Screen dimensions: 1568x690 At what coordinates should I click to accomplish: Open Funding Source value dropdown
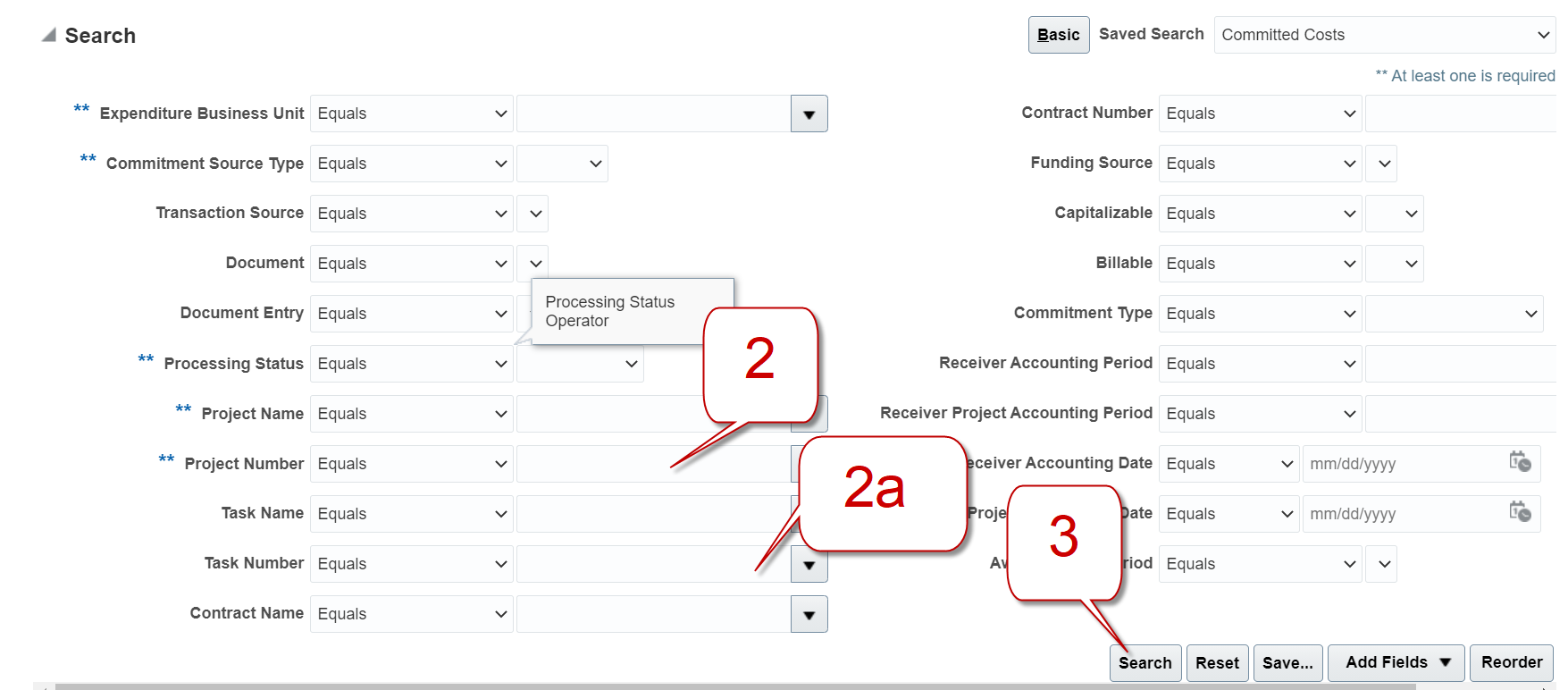(1381, 164)
